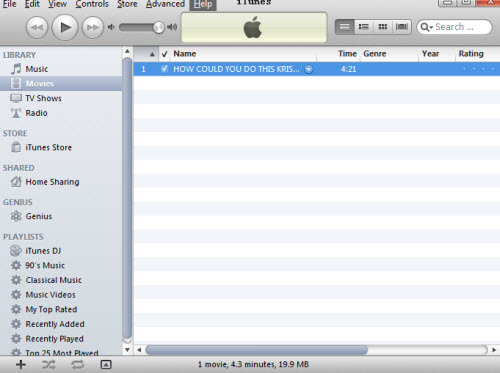Image resolution: width=500 pixels, height=373 pixels.
Task: Click the iTunes DJ disc icon
Action: click(16, 251)
